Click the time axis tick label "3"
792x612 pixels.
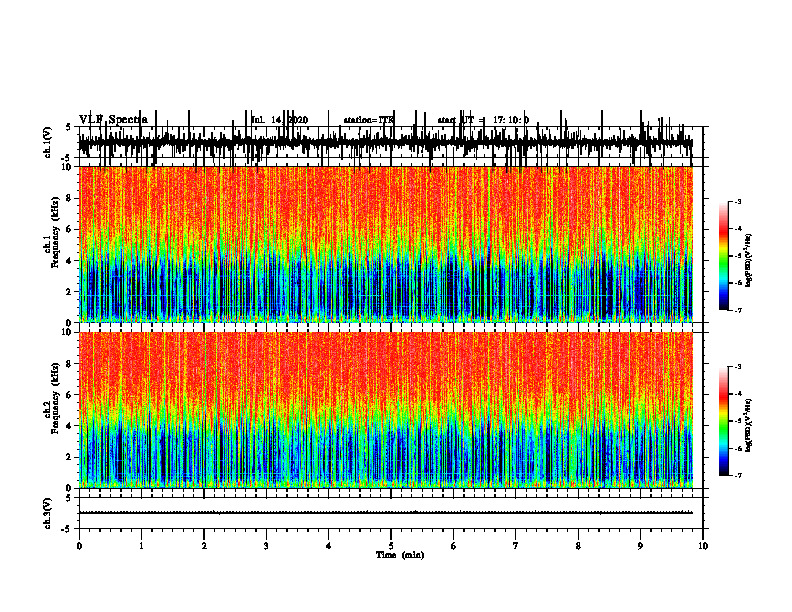pos(266,546)
